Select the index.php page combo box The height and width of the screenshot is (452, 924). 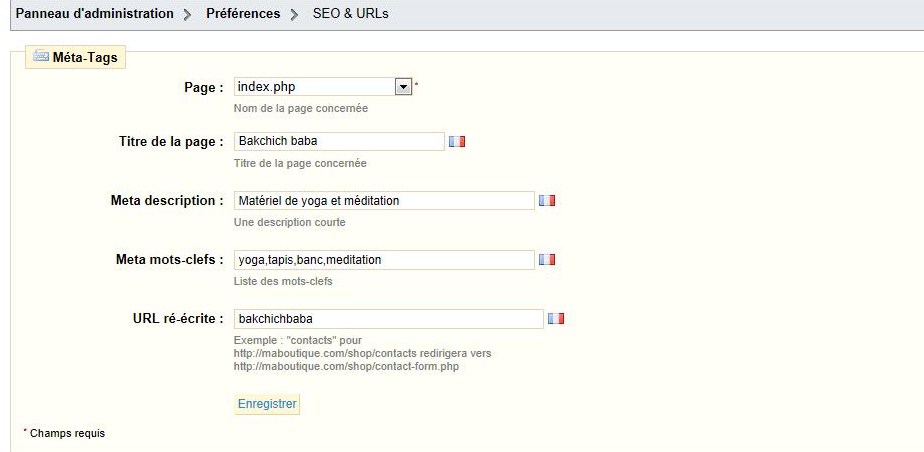322,87
